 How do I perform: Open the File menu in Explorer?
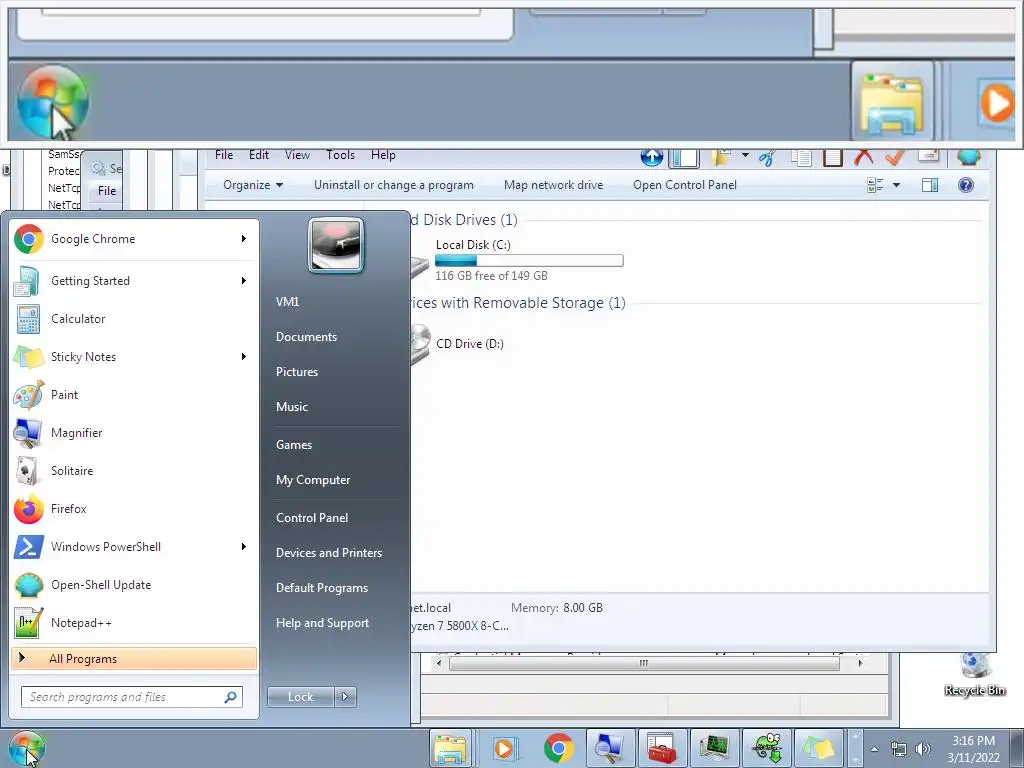pyautogui.click(x=224, y=155)
